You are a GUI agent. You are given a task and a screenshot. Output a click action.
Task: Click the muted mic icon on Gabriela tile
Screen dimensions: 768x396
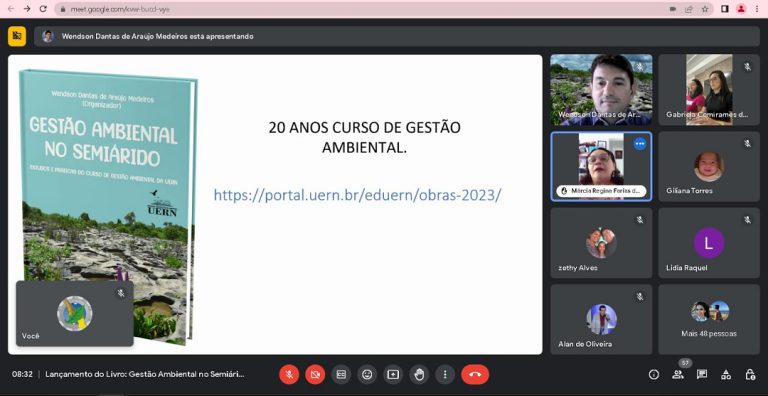point(747,67)
